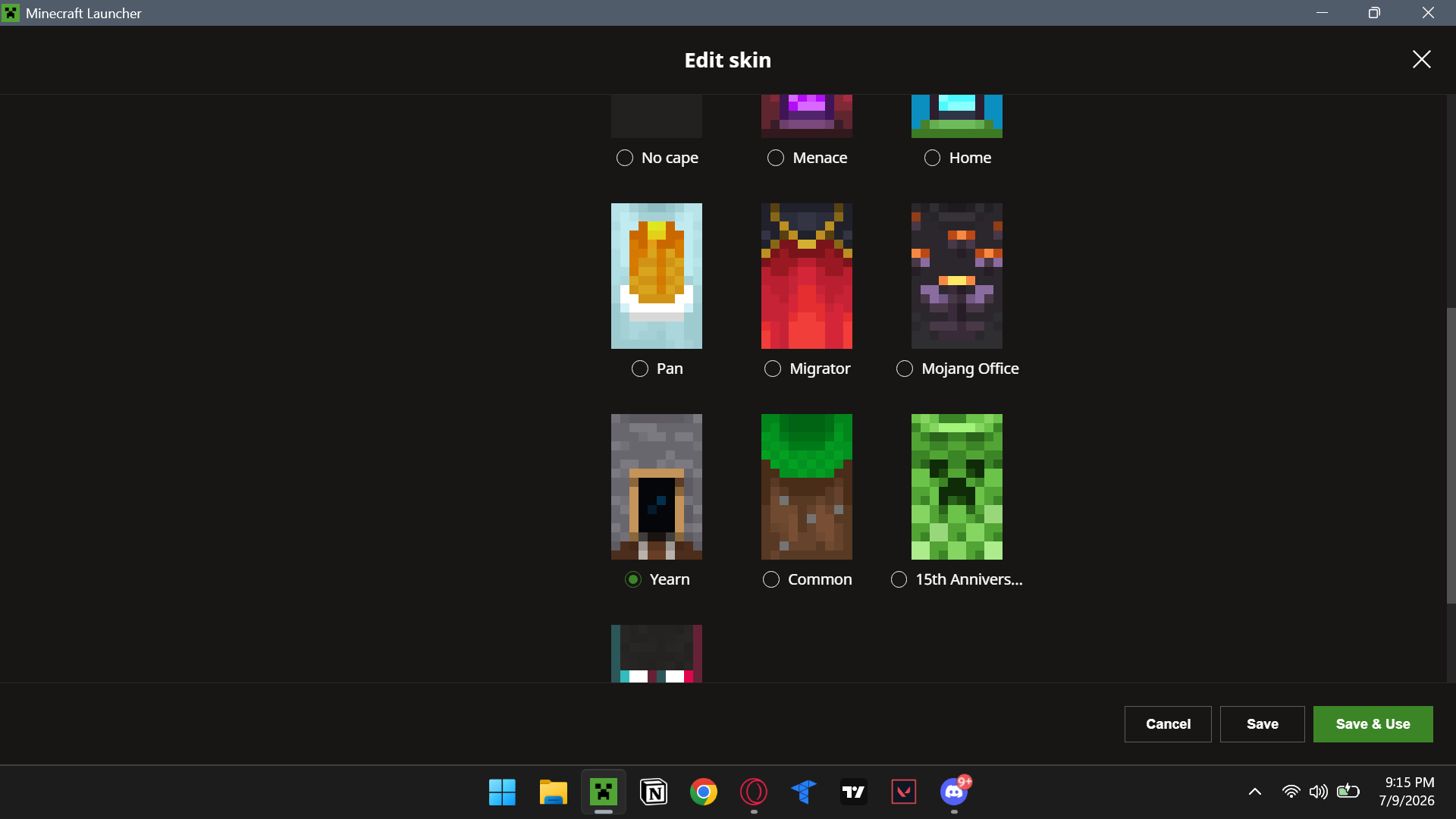1456x819 pixels.
Task: Click the Menace cape image
Action: pyautogui.click(x=807, y=116)
